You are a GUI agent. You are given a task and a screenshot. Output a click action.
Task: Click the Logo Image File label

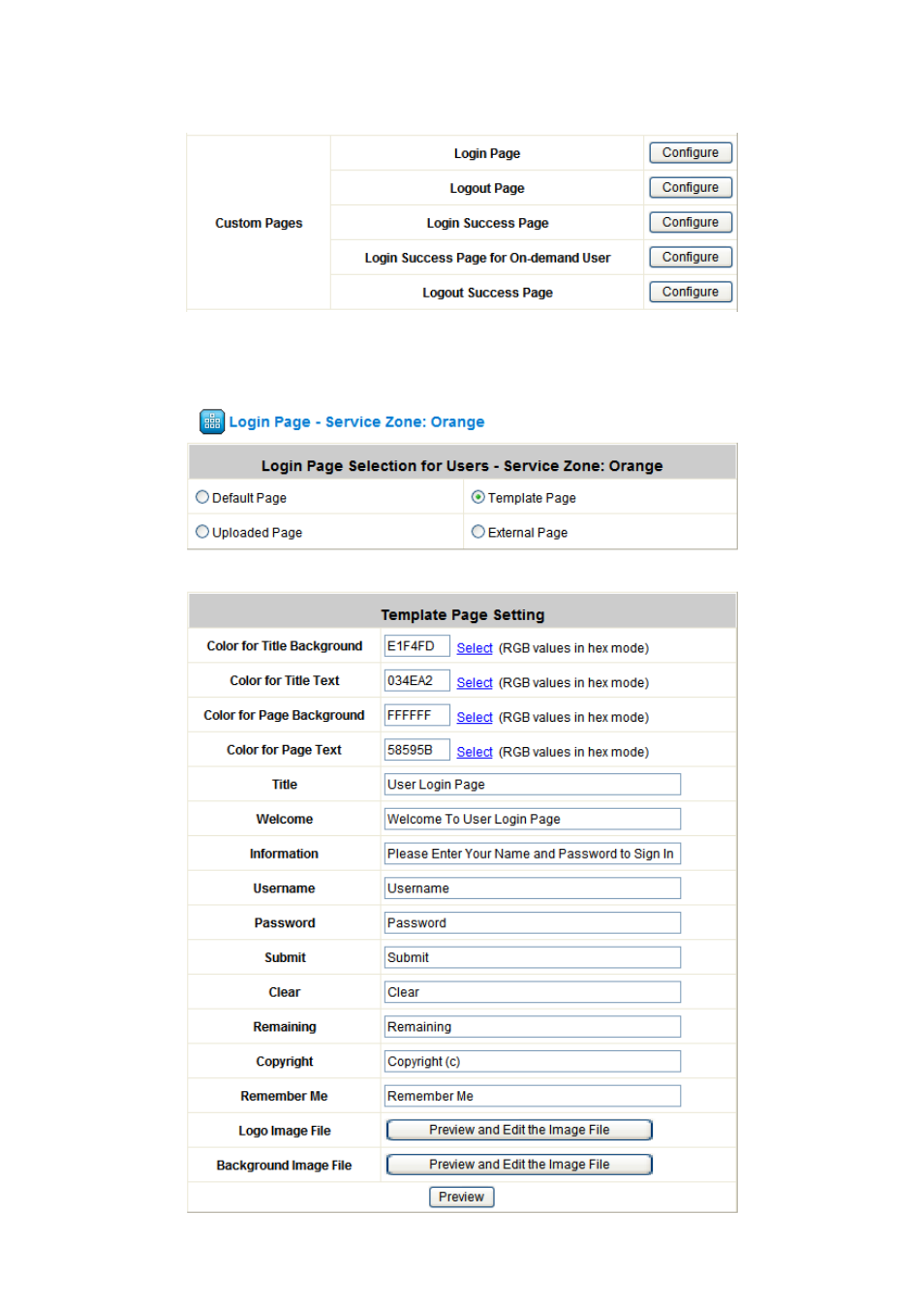[x=284, y=1131]
